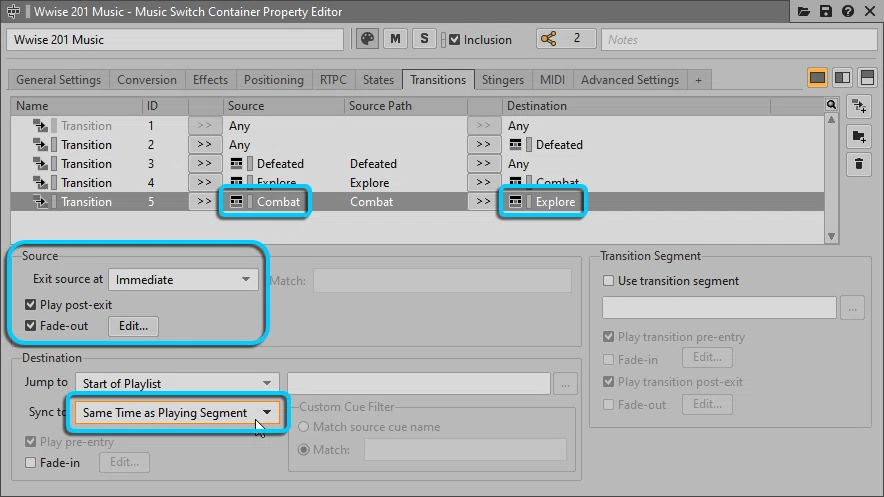The height and width of the screenshot is (497, 884).
Task: Click the Combat source path cell in row 5
Action: [x=371, y=202]
